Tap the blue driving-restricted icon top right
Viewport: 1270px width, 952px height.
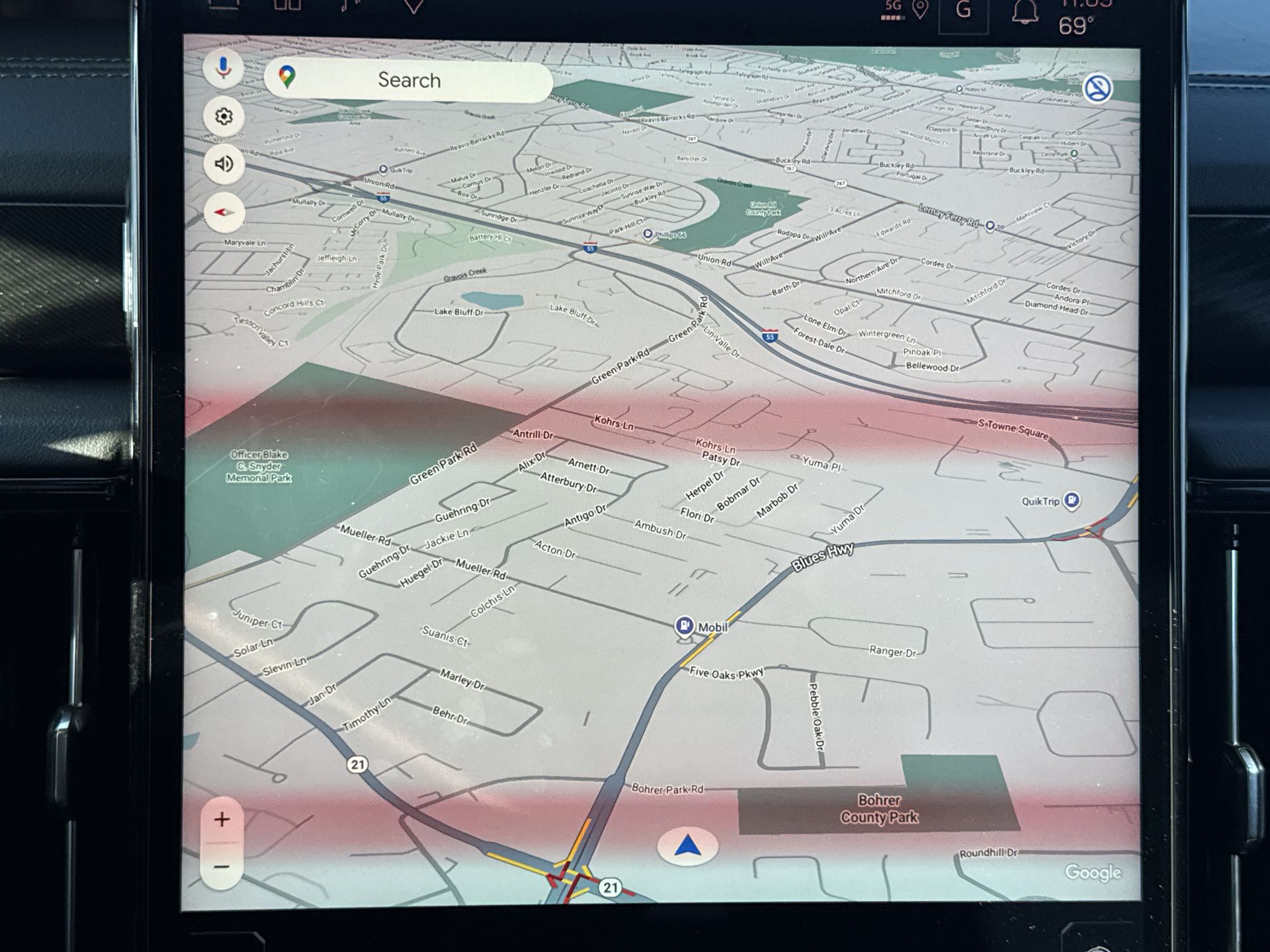(x=1097, y=89)
